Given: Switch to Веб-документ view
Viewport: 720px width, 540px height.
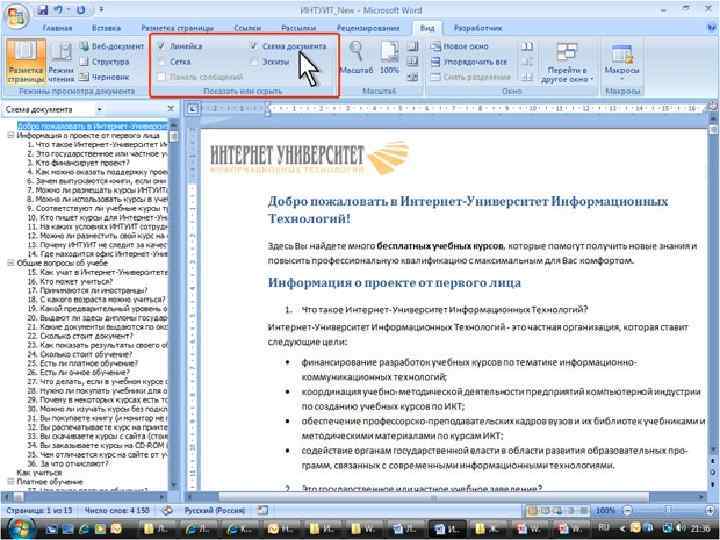Looking at the screenshot, I should coord(112,46).
